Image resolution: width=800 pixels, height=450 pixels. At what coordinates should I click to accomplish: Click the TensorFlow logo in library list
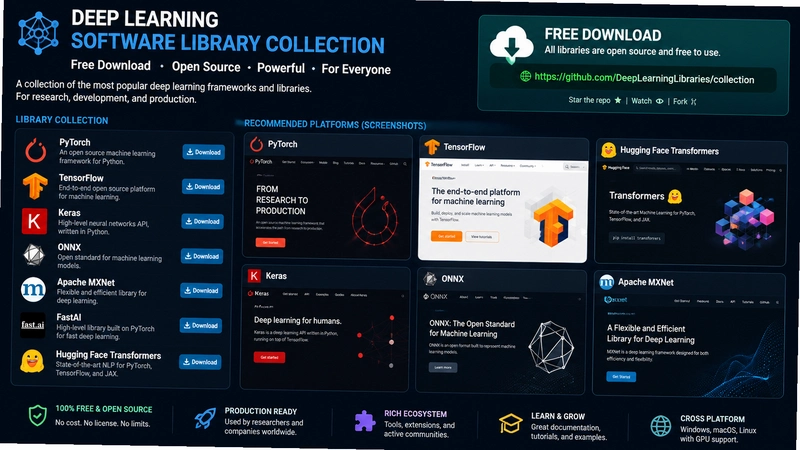click(35, 186)
